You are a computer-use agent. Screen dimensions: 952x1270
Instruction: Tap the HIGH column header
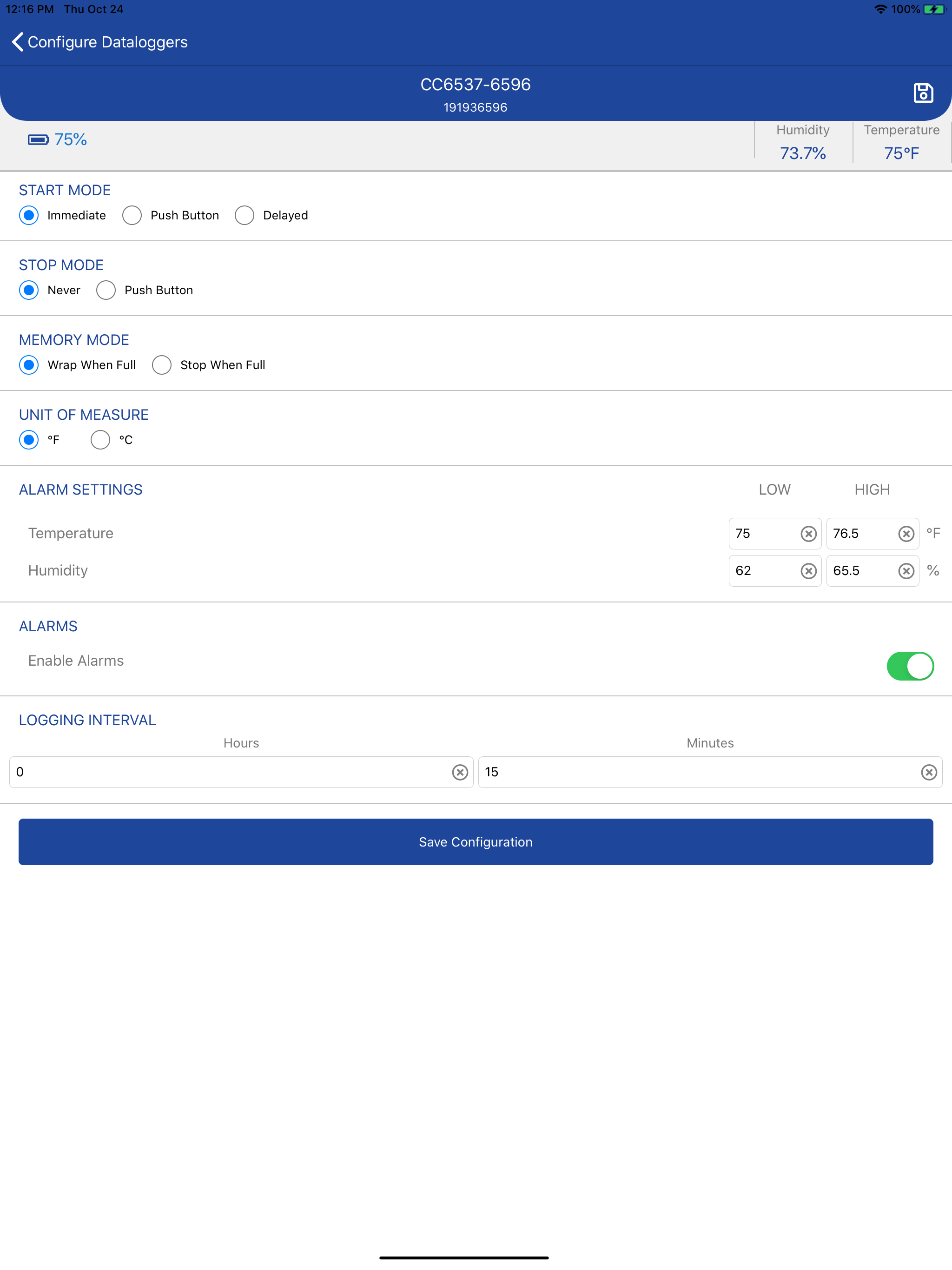(872, 490)
